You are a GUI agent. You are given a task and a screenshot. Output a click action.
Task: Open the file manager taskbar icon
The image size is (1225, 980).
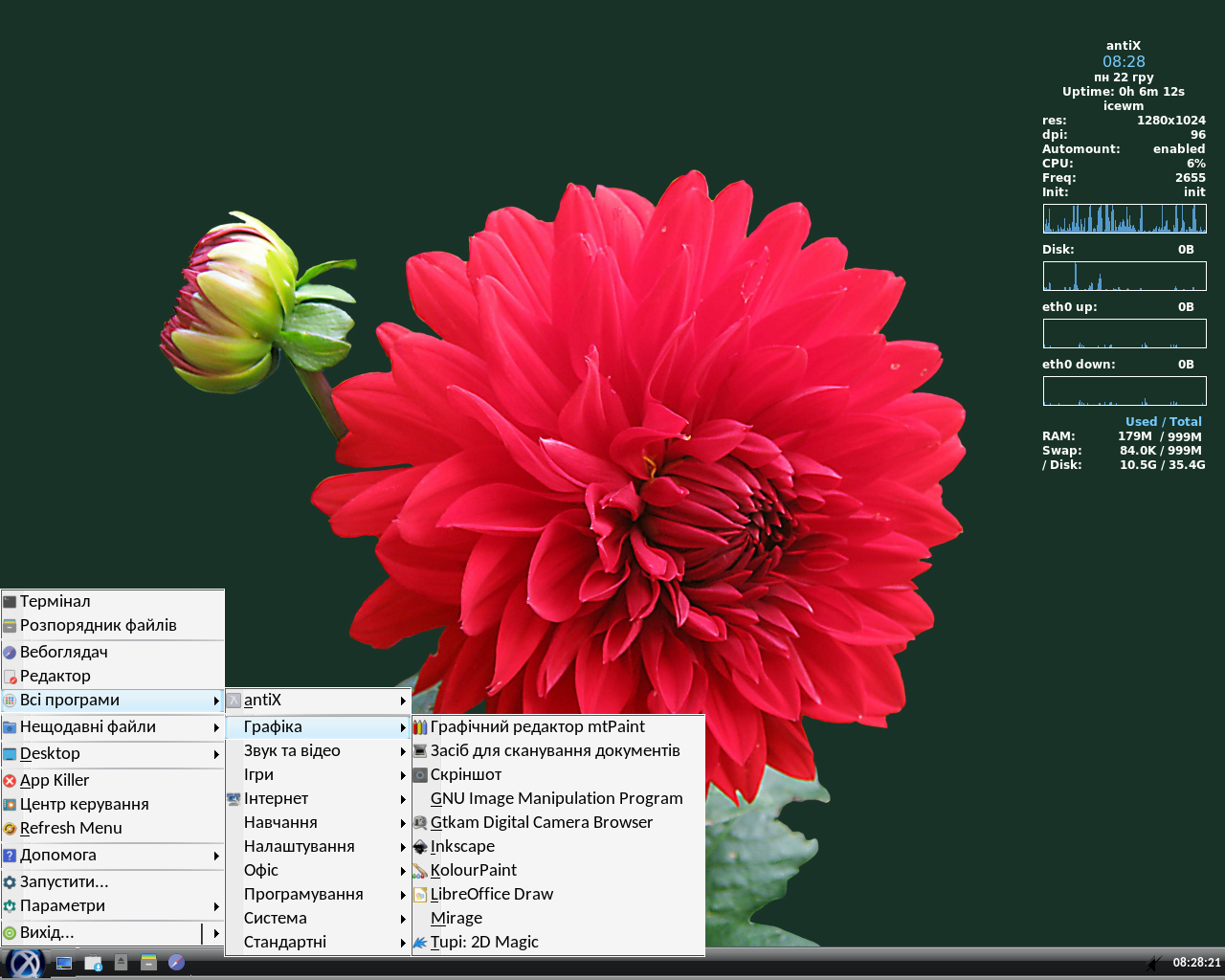148,963
